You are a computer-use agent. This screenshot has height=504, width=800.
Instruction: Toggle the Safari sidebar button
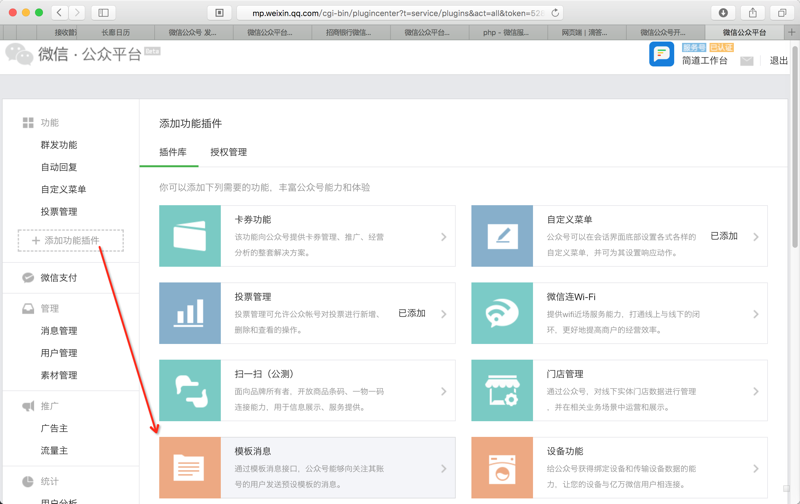[103, 12]
